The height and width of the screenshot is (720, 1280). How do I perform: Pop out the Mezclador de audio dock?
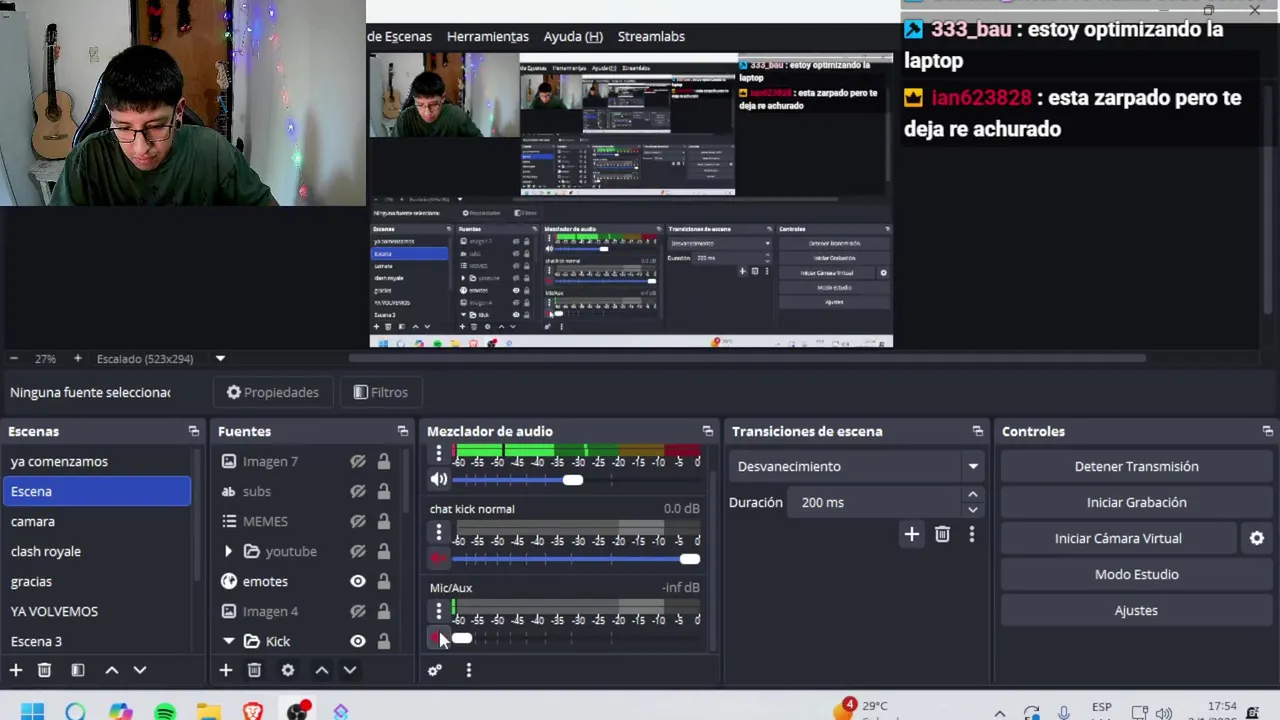(x=708, y=431)
